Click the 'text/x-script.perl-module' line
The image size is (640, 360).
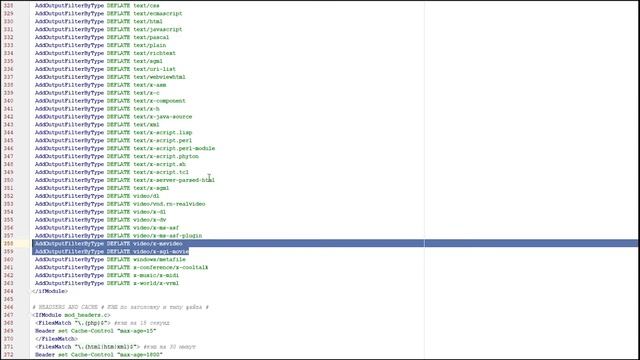[x=125, y=148]
